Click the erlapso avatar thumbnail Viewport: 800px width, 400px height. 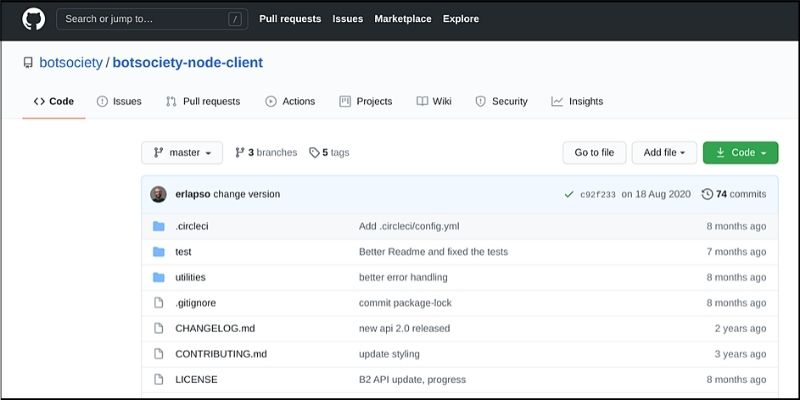pos(158,194)
